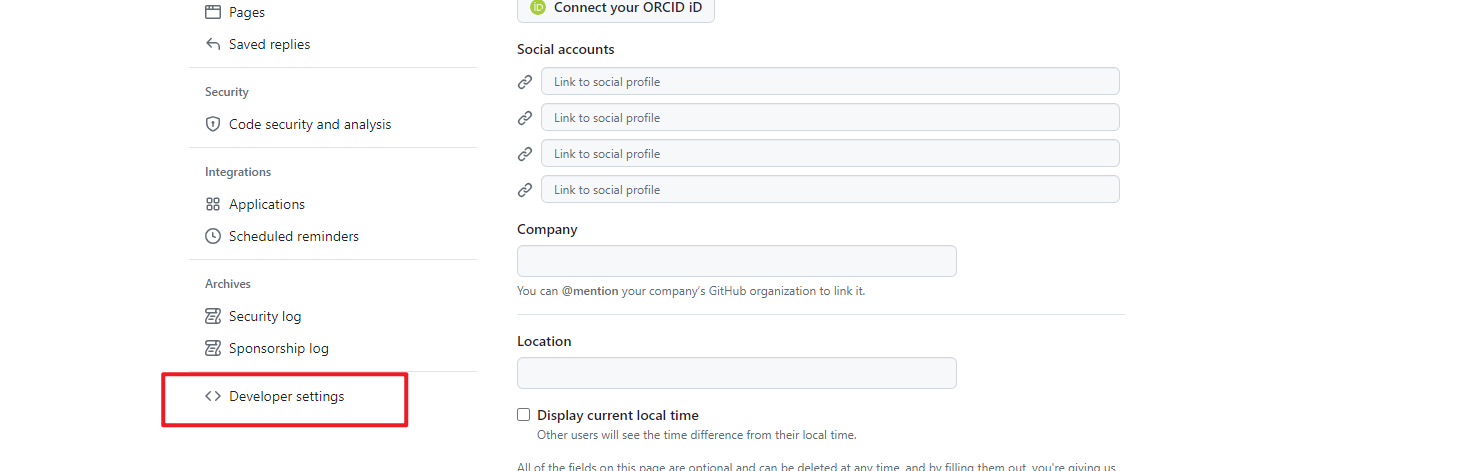Click the Applications grid icon

[x=212, y=204]
